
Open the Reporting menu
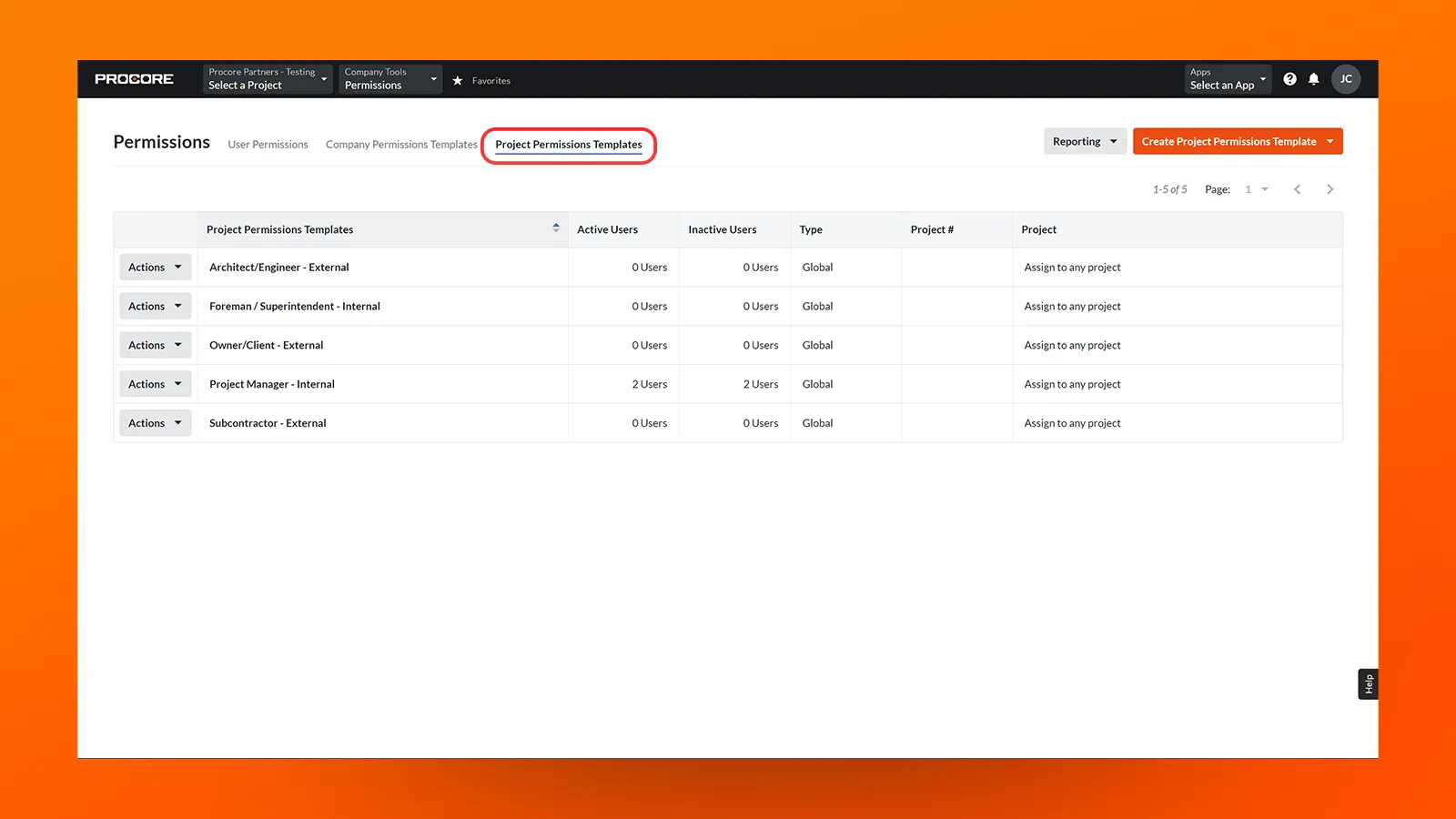click(x=1084, y=141)
